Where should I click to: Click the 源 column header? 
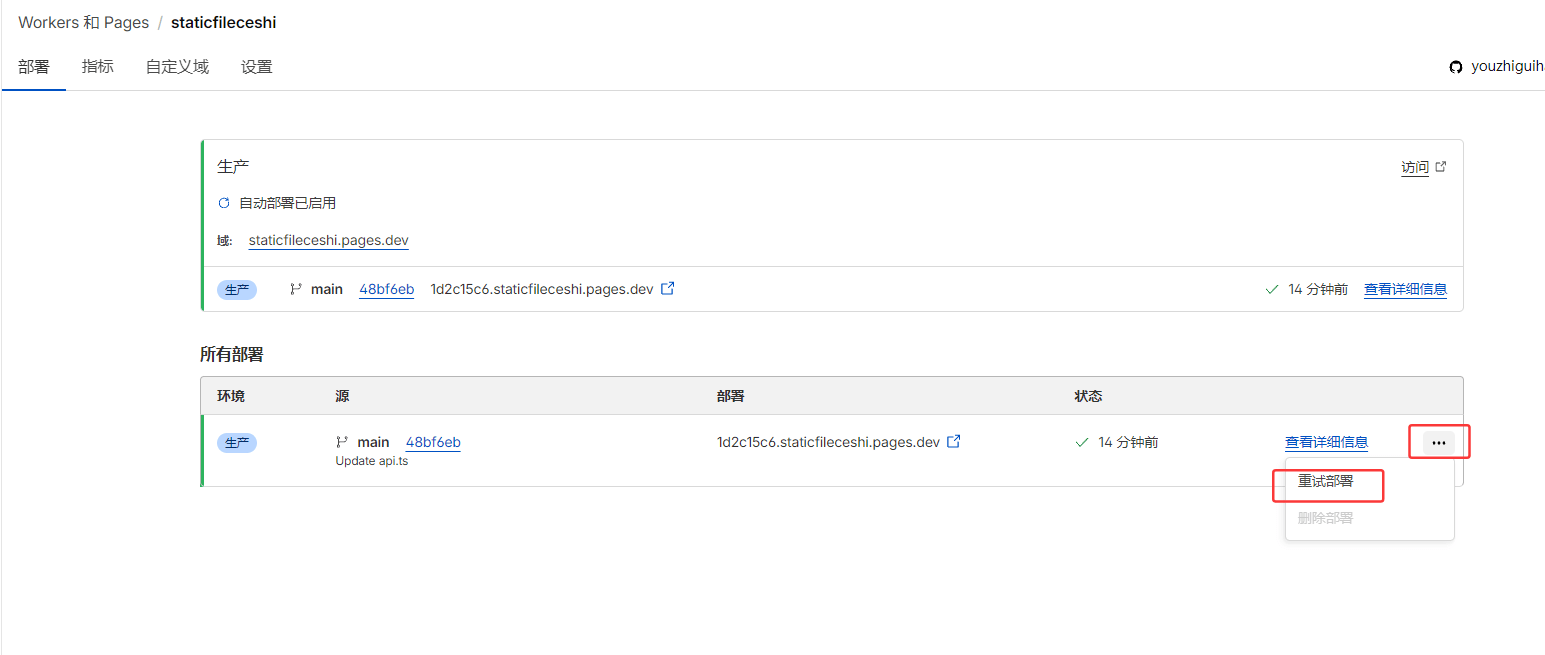click(342, 396)
